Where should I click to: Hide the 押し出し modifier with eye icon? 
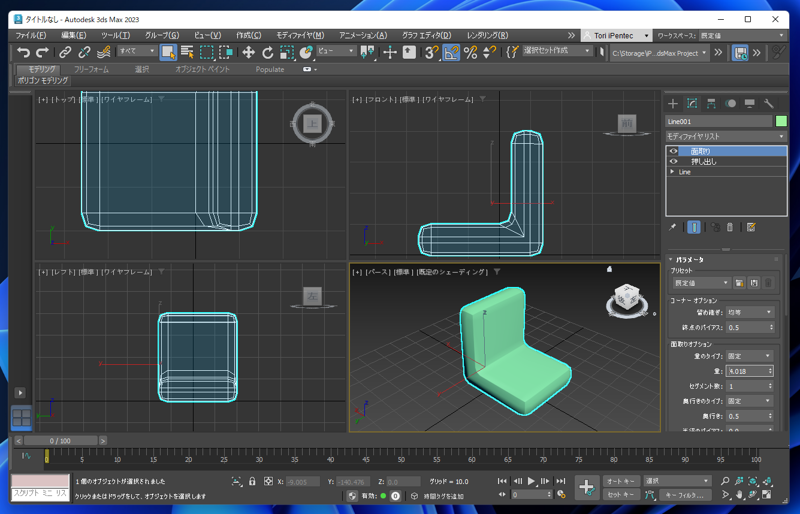click(x=673, y=161)
